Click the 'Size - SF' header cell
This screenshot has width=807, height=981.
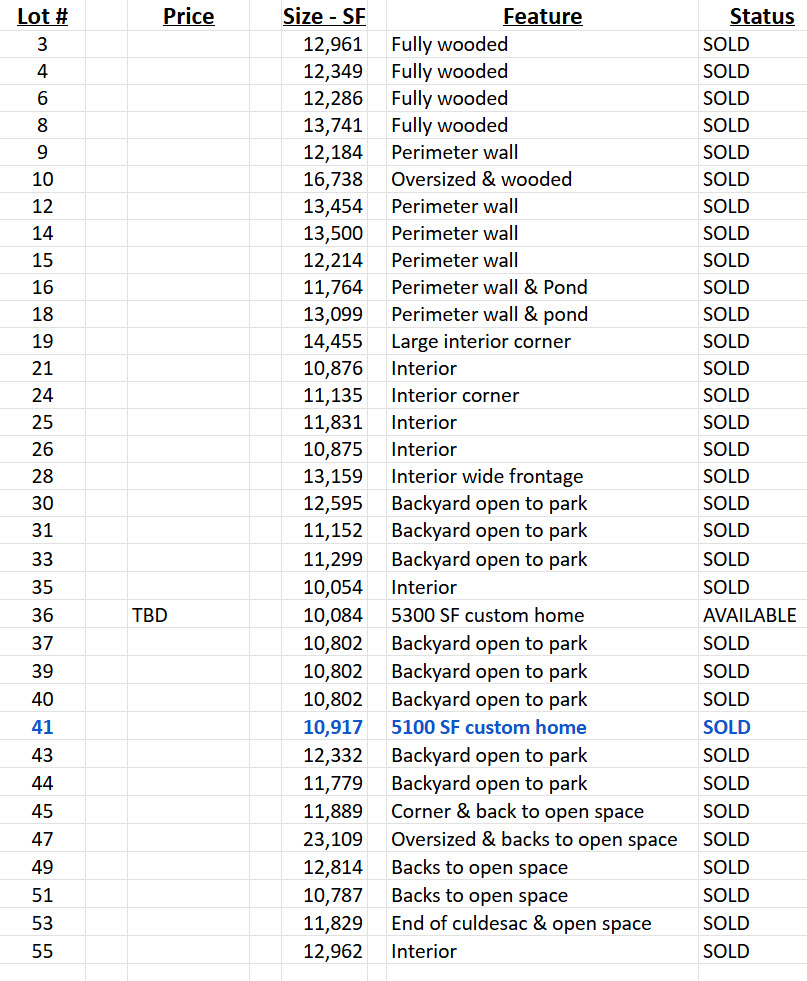point(324,16)
